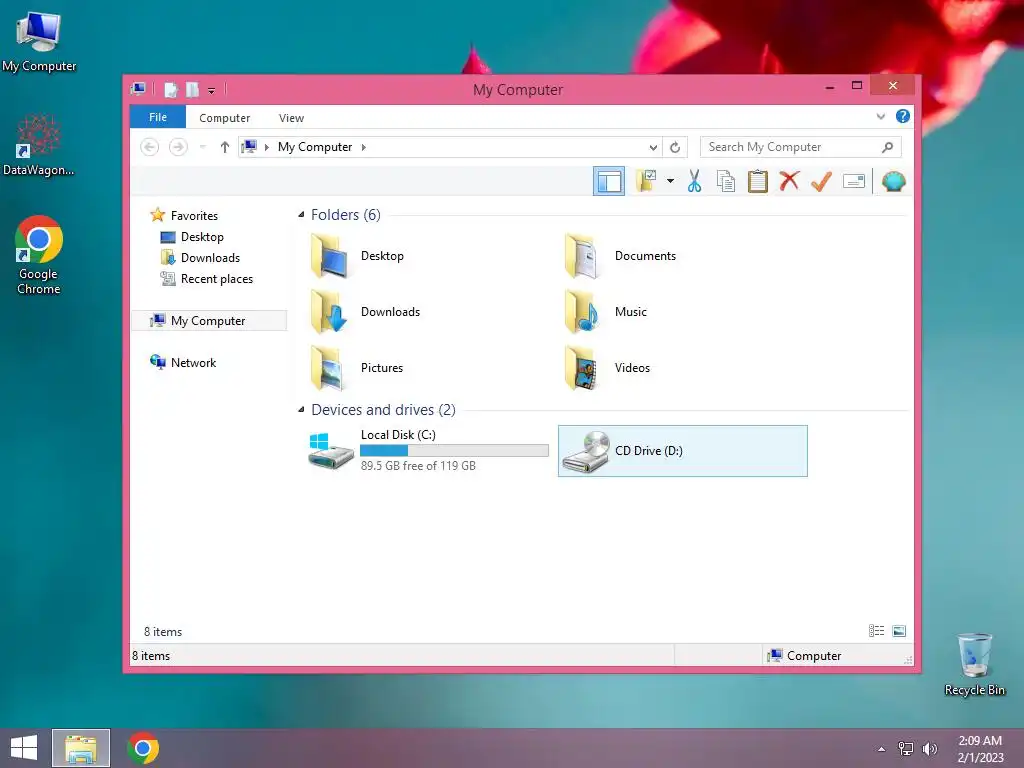Click the Back navigation arrow
1024x768 pixels.
coord(150,147)
